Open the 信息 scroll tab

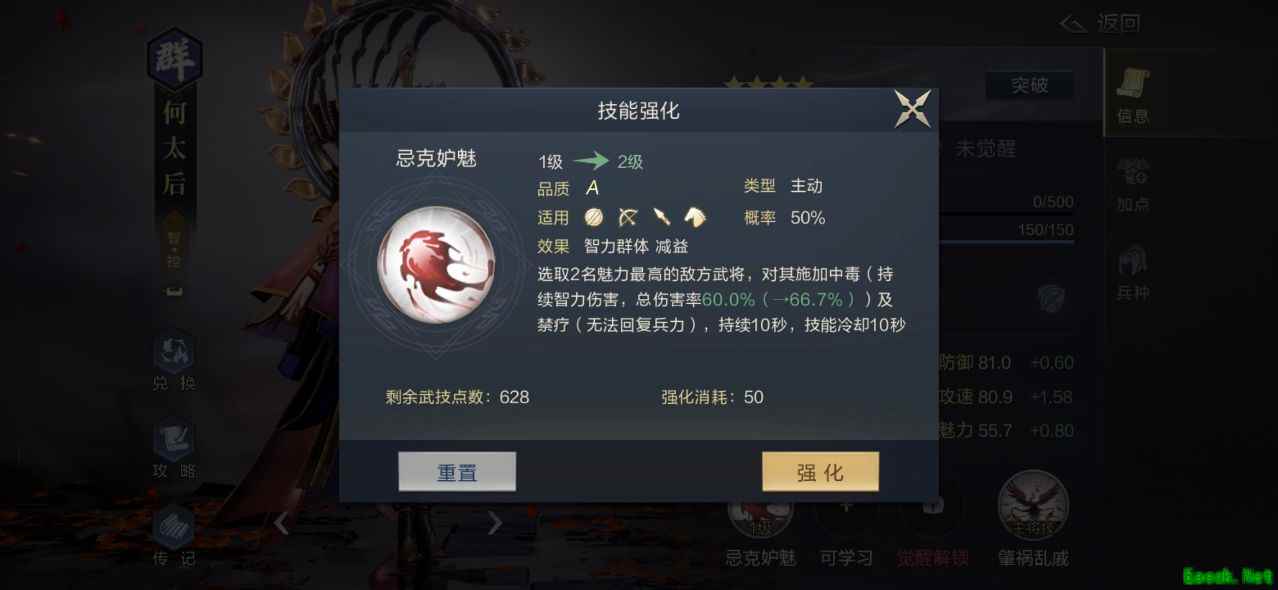click(1132, 96)
